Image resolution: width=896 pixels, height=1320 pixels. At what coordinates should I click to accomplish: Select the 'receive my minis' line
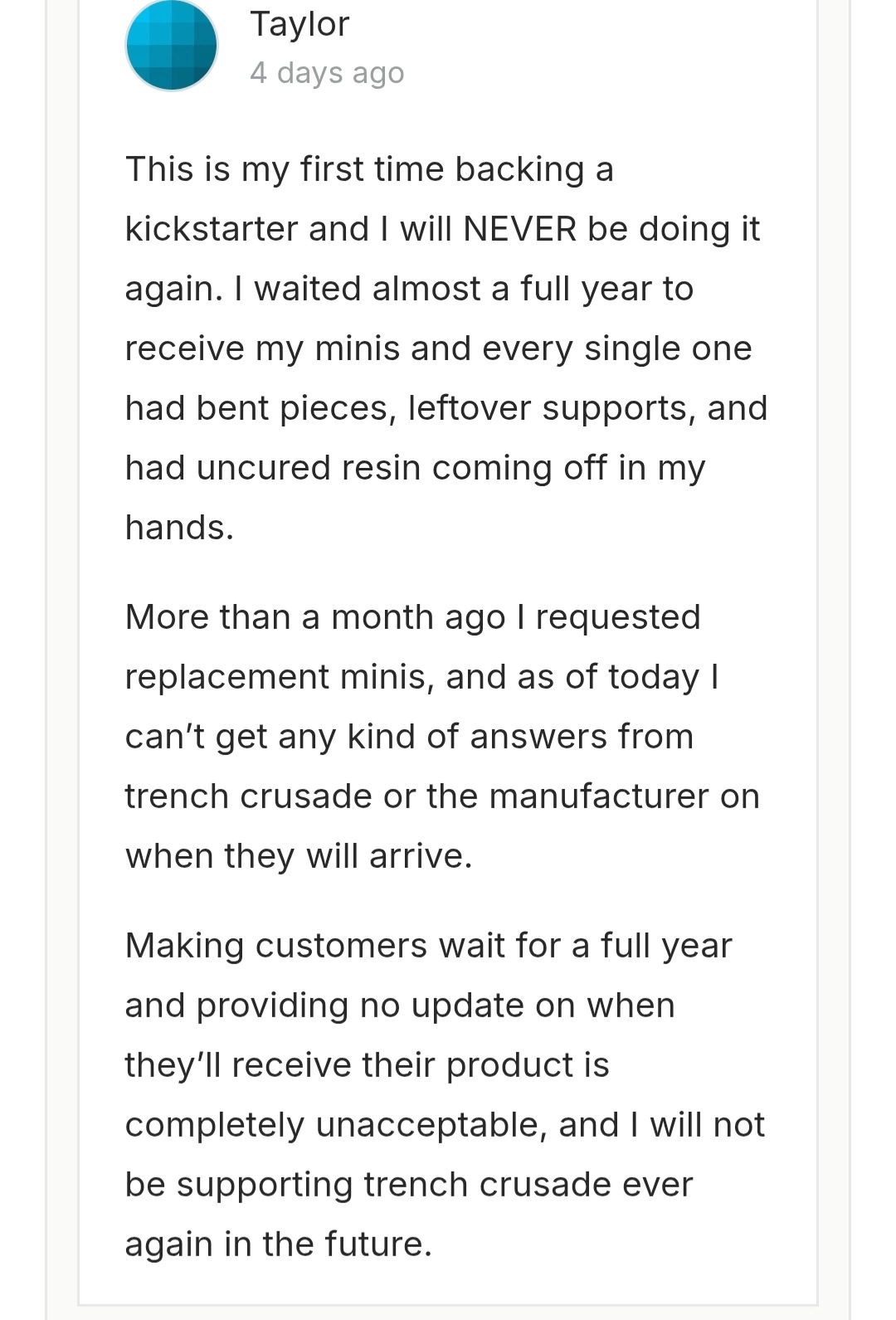pyautogui.click(x=439, y=349)
